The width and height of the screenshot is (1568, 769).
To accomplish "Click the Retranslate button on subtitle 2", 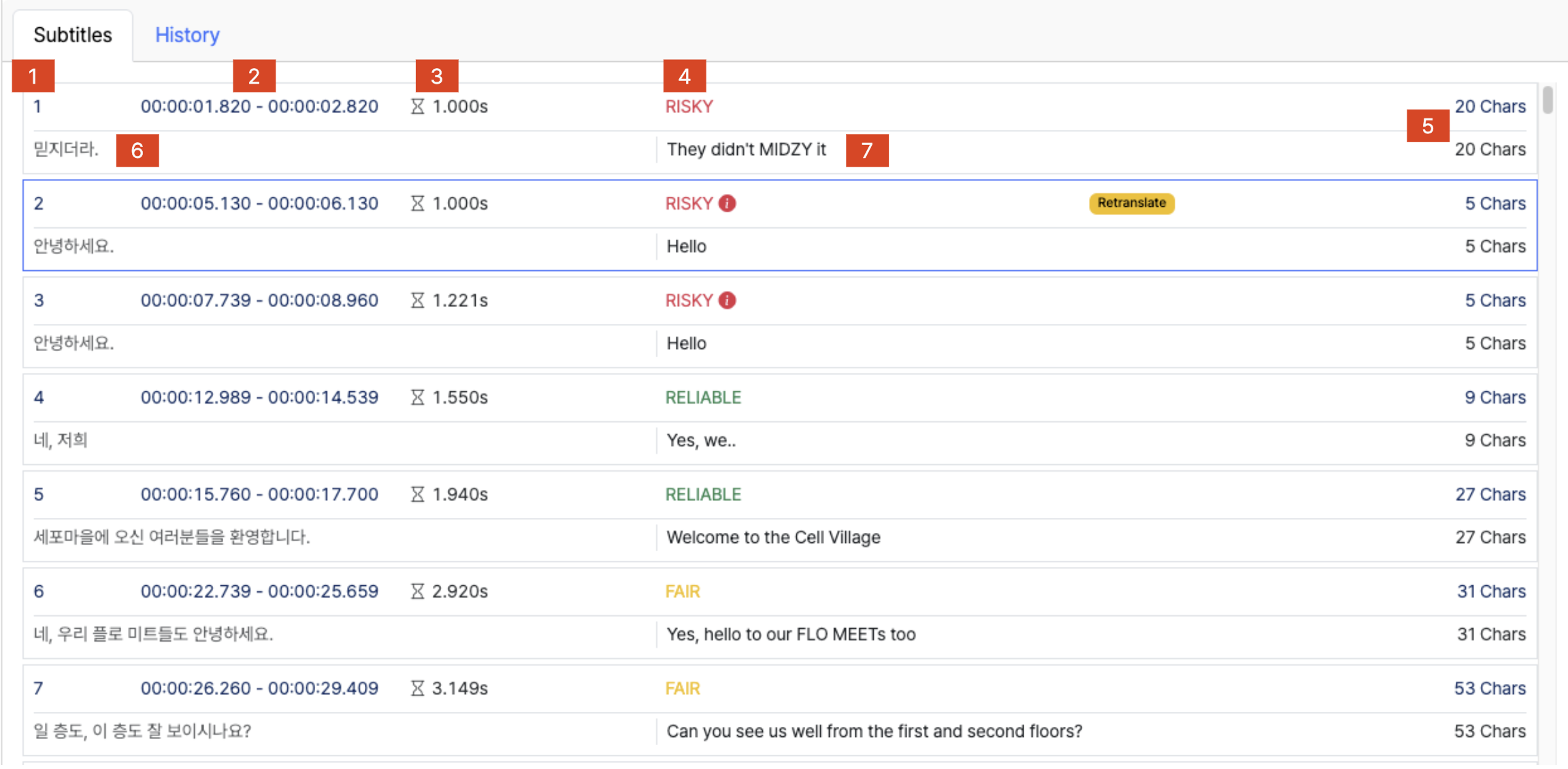I will pos(1132,203).
